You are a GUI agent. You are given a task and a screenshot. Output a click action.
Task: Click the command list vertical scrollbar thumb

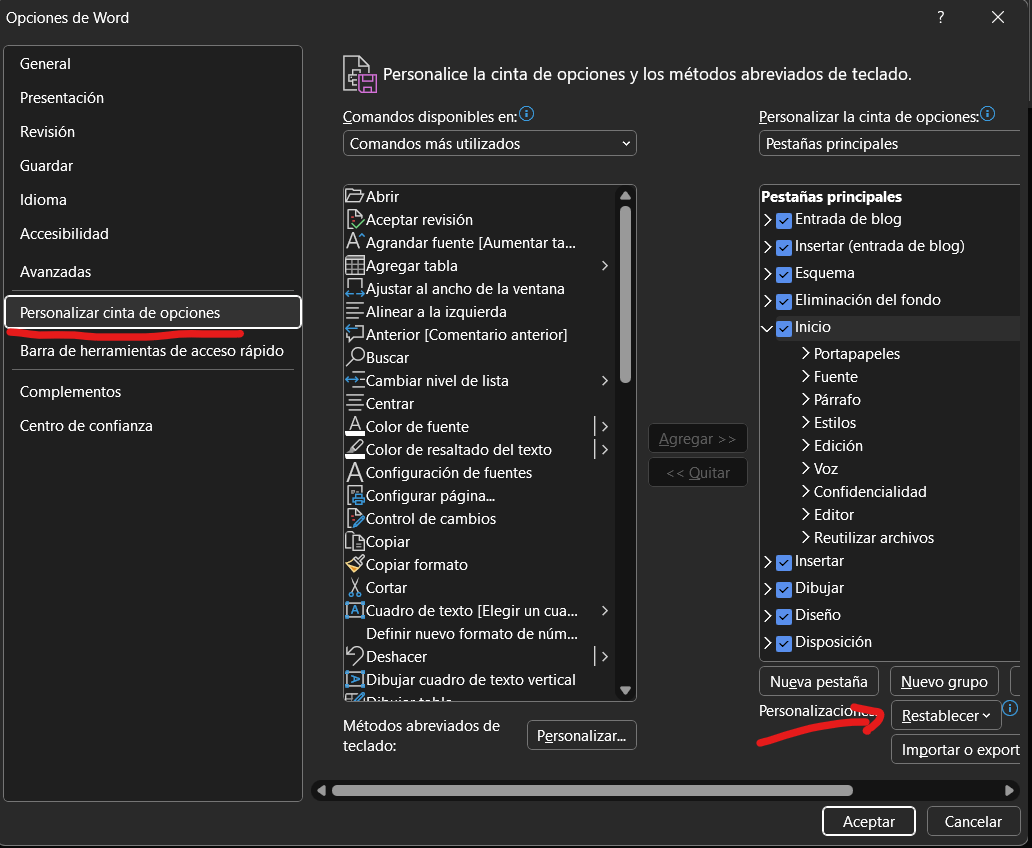coord(625,294)
